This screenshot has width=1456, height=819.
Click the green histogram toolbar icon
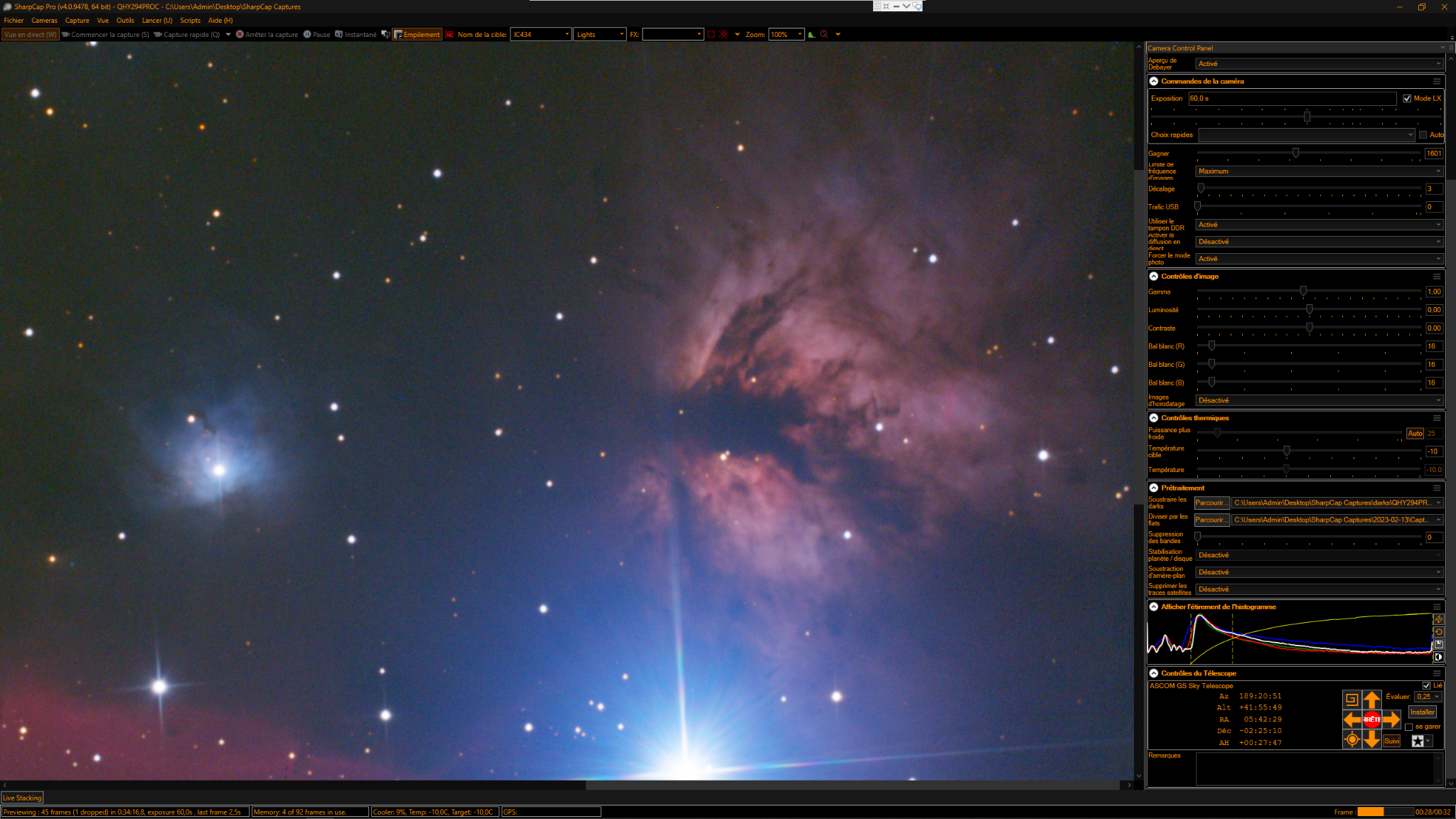[x=811, y=34]
